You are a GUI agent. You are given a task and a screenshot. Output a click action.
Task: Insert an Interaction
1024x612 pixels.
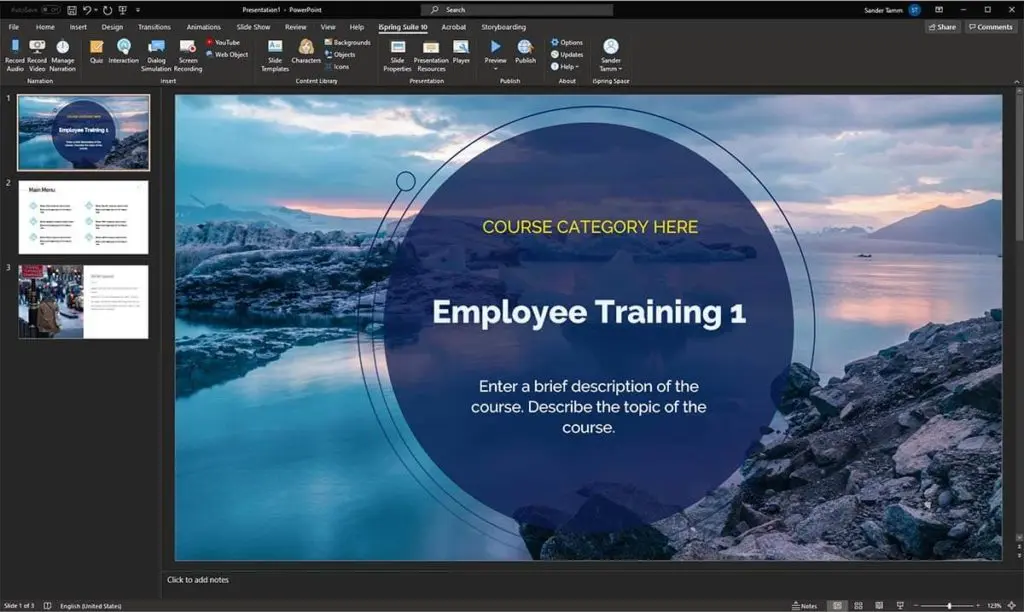coord(123,52)
